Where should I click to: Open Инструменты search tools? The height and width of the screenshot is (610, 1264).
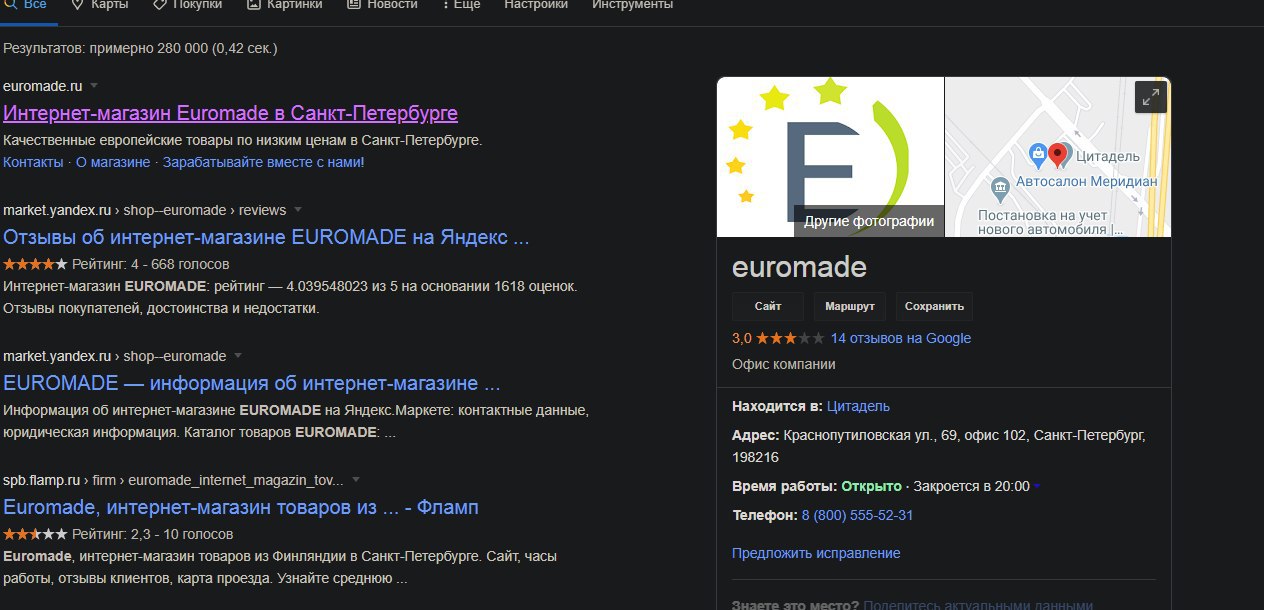tap(632, 5)
